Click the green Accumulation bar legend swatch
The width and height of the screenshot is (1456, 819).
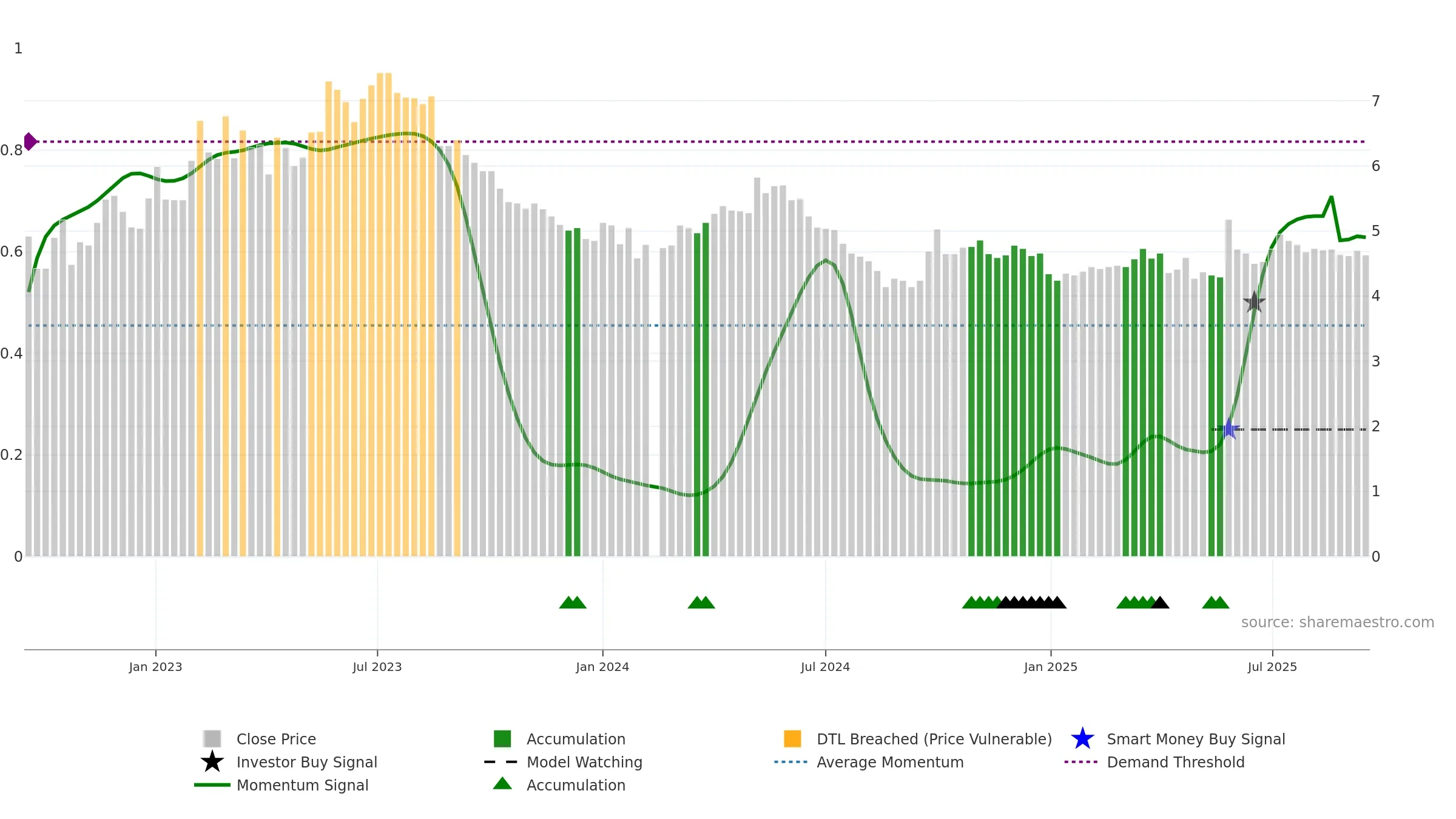[502, 738]
